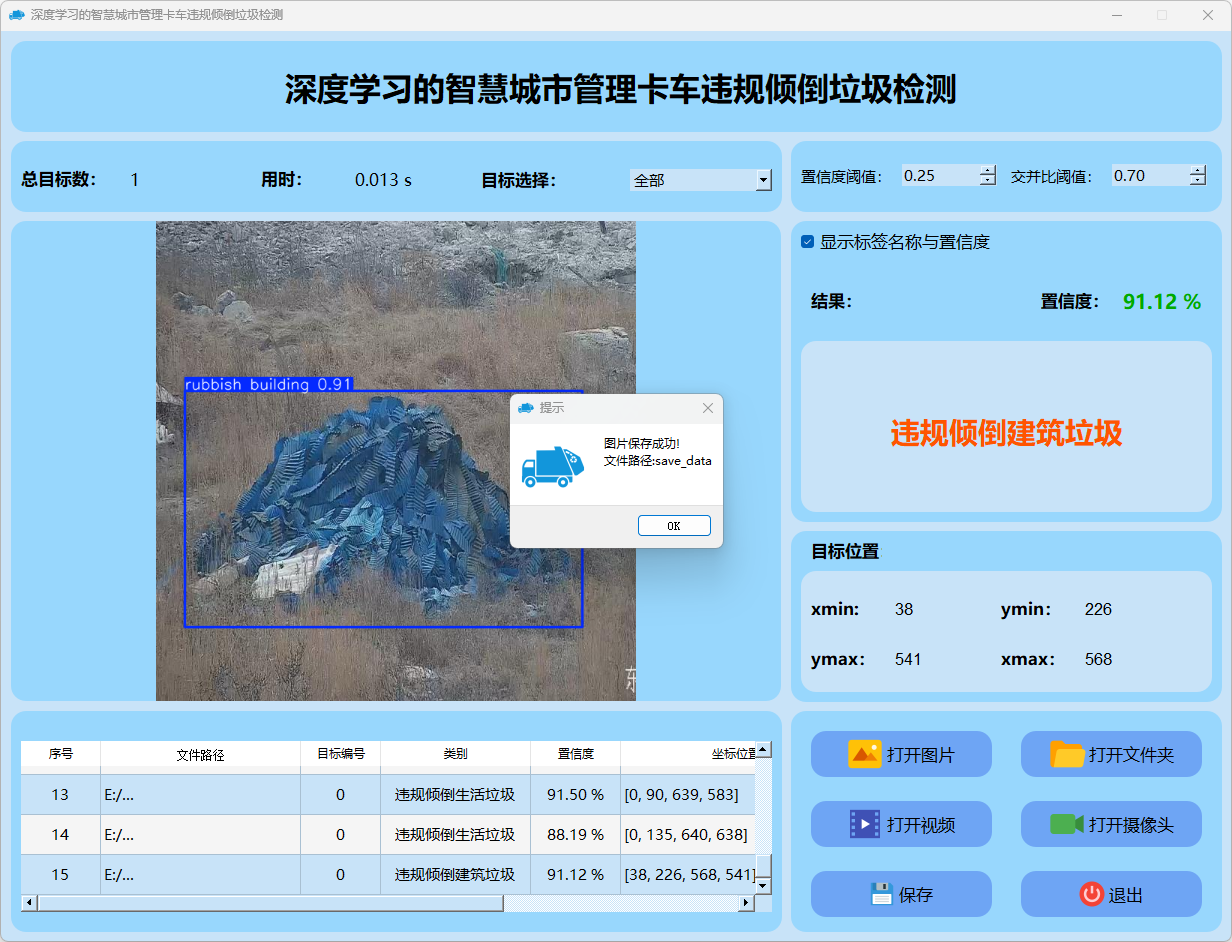Click the 类别 column header

(455, 754)
